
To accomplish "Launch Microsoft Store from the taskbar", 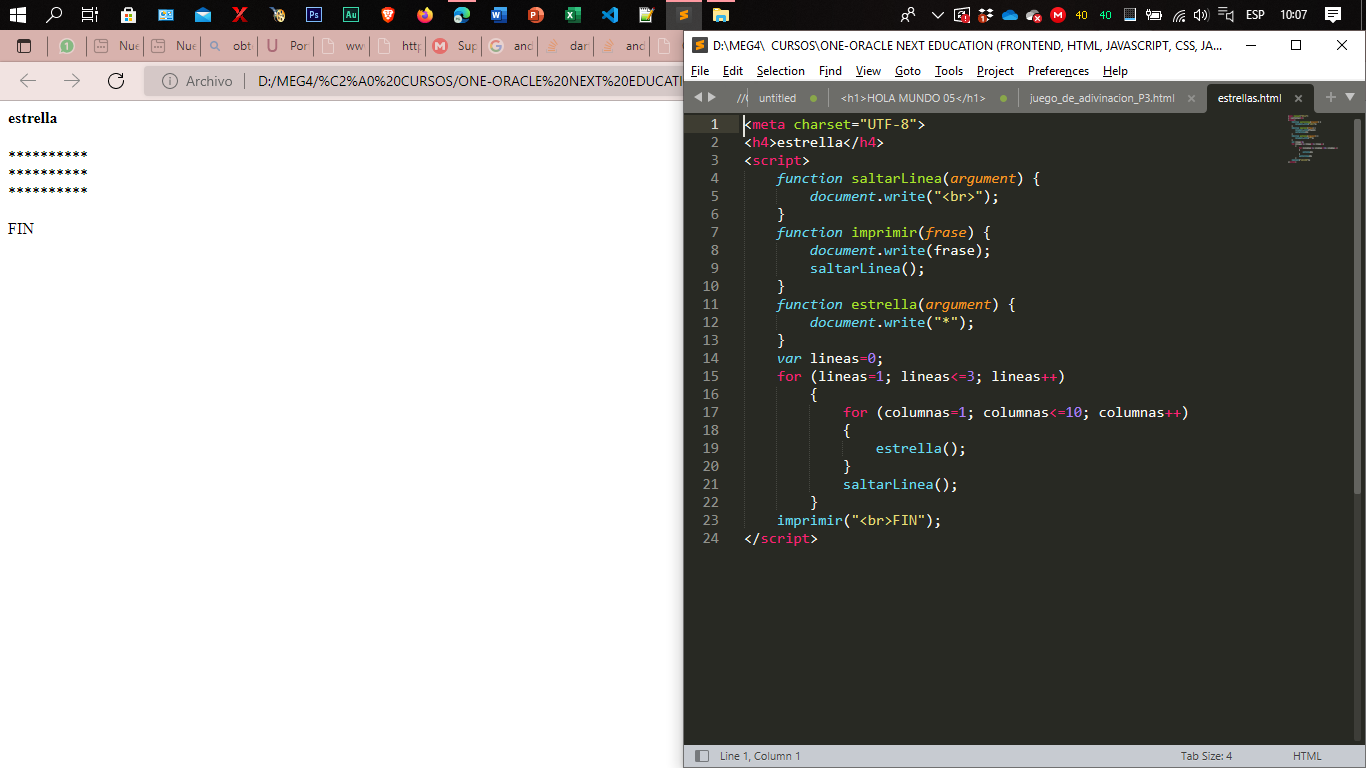I will point(128,15).
